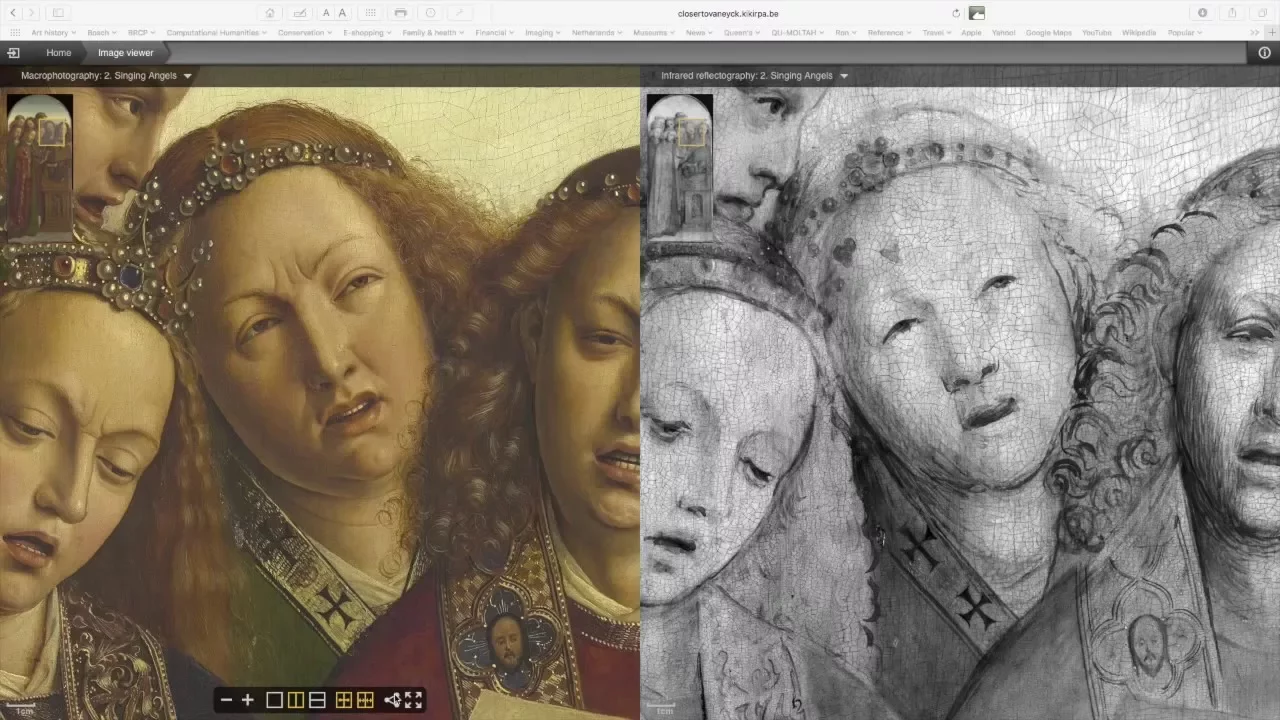Click the reader view icon beside reload
The height and width of the screenshot is (720, 1280).
977,13
